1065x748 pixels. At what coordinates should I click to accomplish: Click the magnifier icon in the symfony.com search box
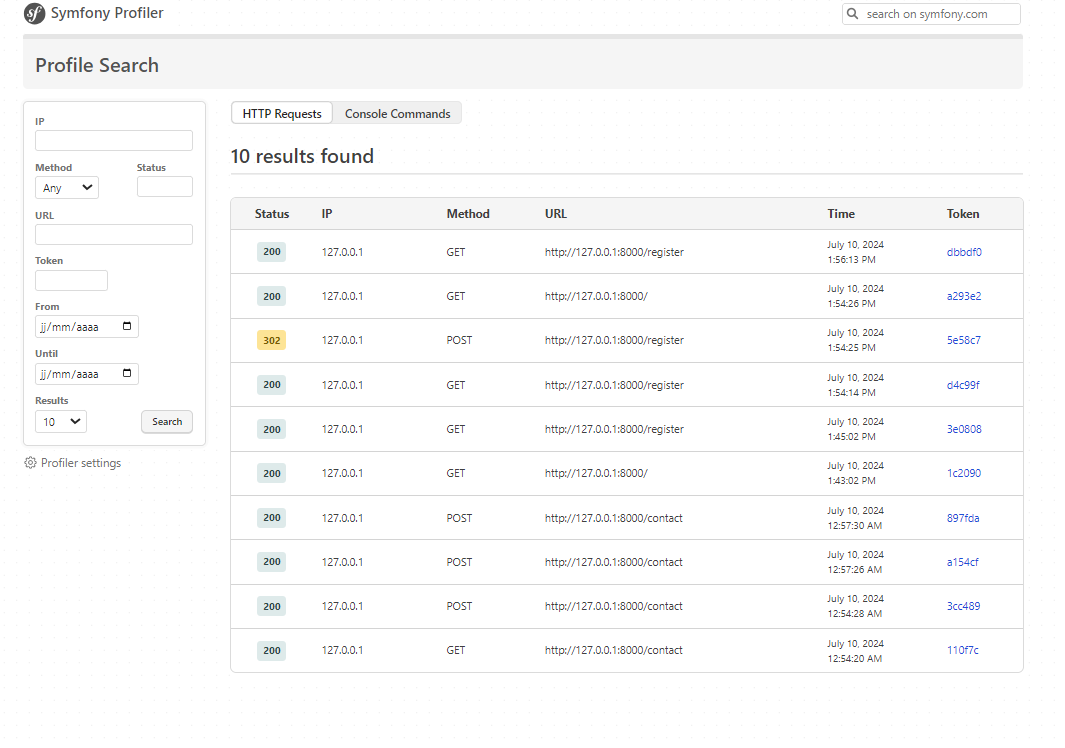(852, 14)
